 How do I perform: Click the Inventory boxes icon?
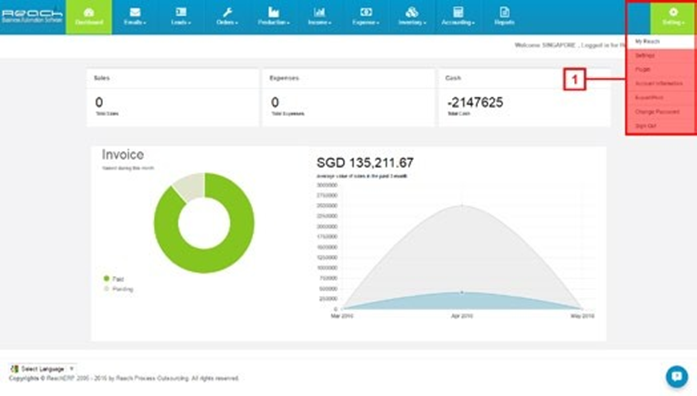pos(412,12)
